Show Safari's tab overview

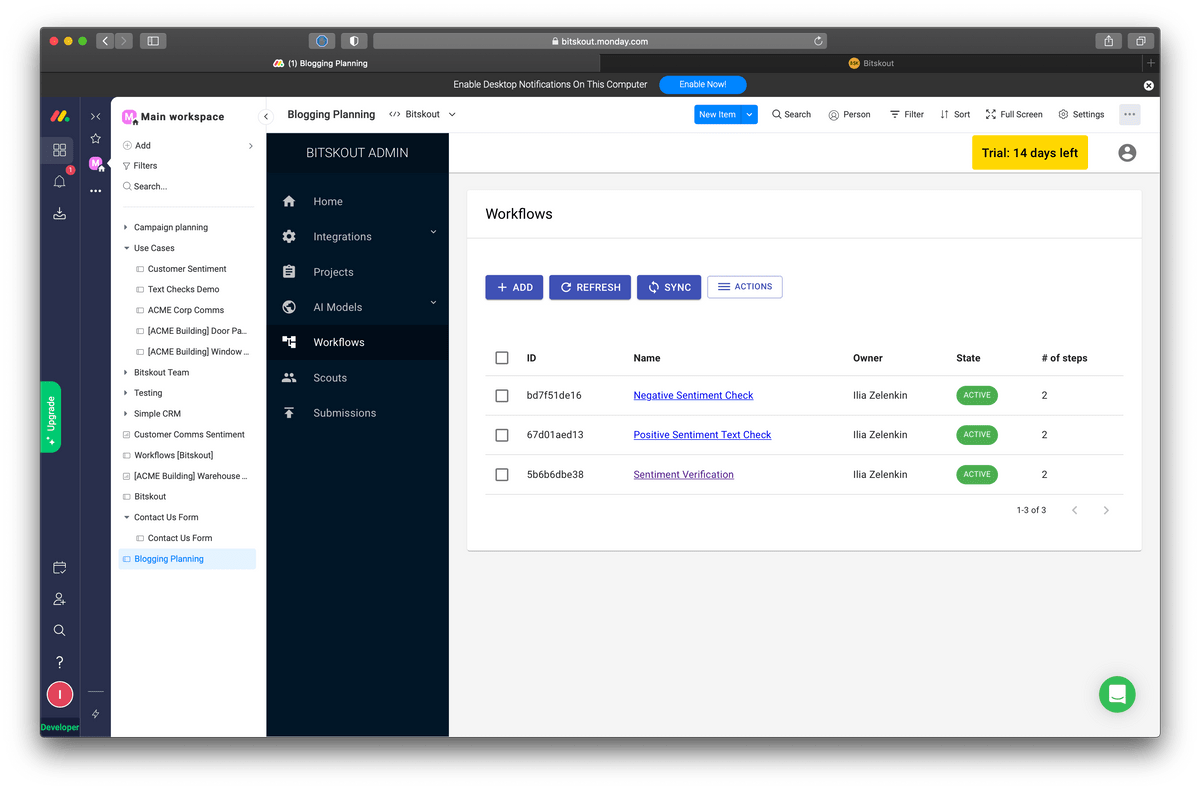[x=1140, y=41]
